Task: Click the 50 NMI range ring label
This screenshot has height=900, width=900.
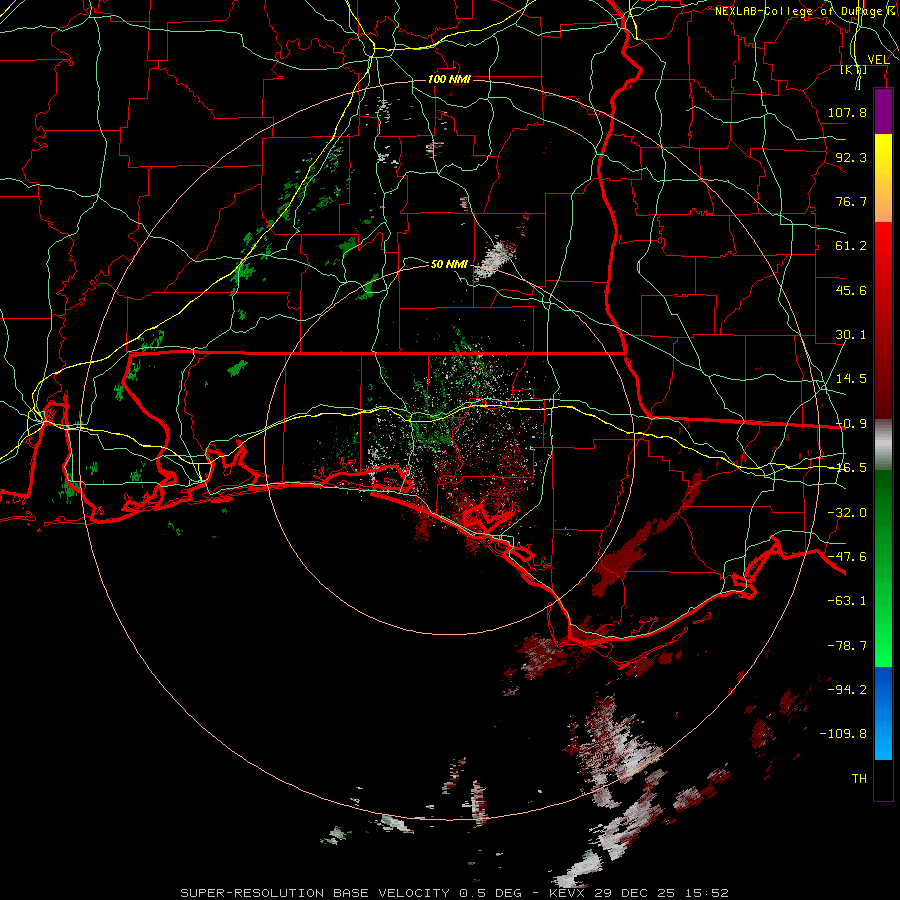Action: tap(449, 264)
